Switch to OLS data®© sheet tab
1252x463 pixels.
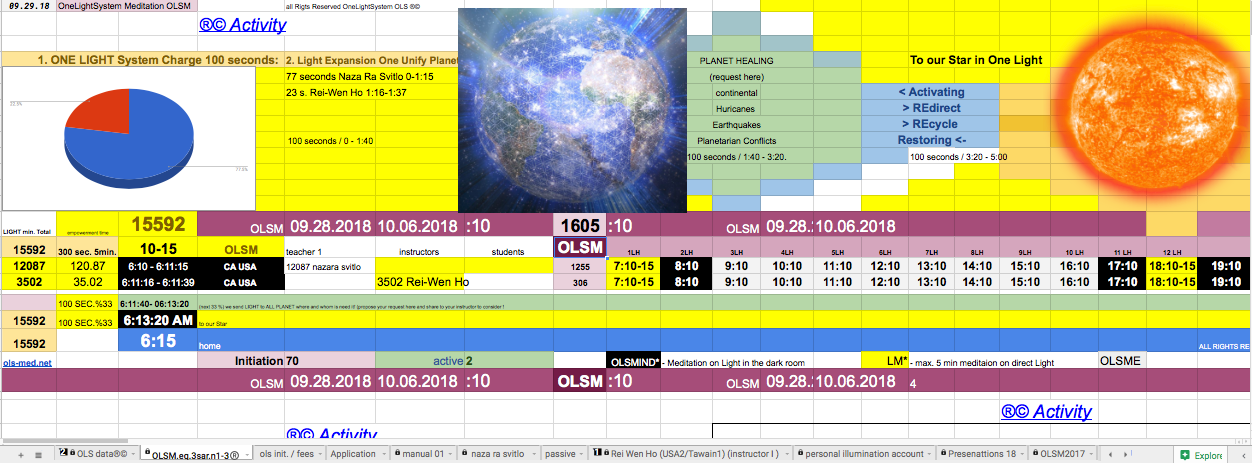tap(96, 454)
